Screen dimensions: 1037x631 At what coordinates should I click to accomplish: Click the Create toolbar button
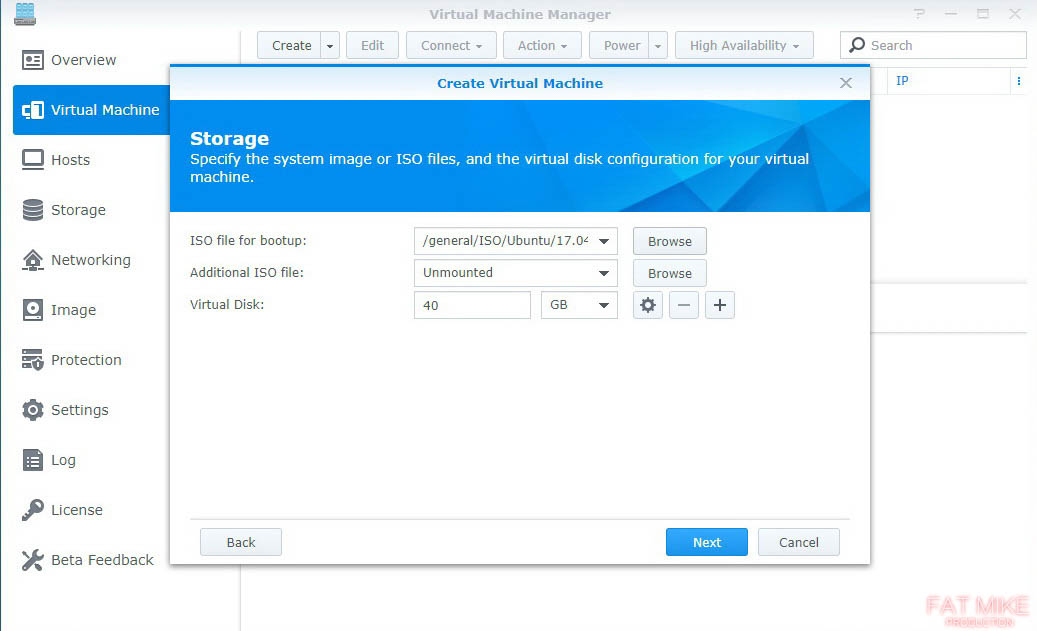point(290,46)
